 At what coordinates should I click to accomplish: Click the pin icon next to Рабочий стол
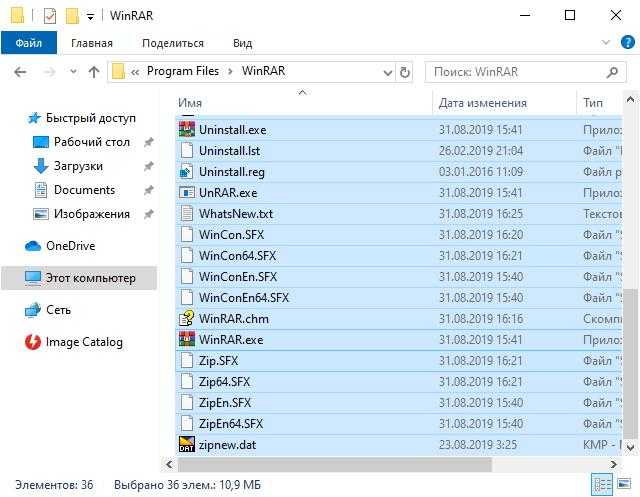point(149,142)
